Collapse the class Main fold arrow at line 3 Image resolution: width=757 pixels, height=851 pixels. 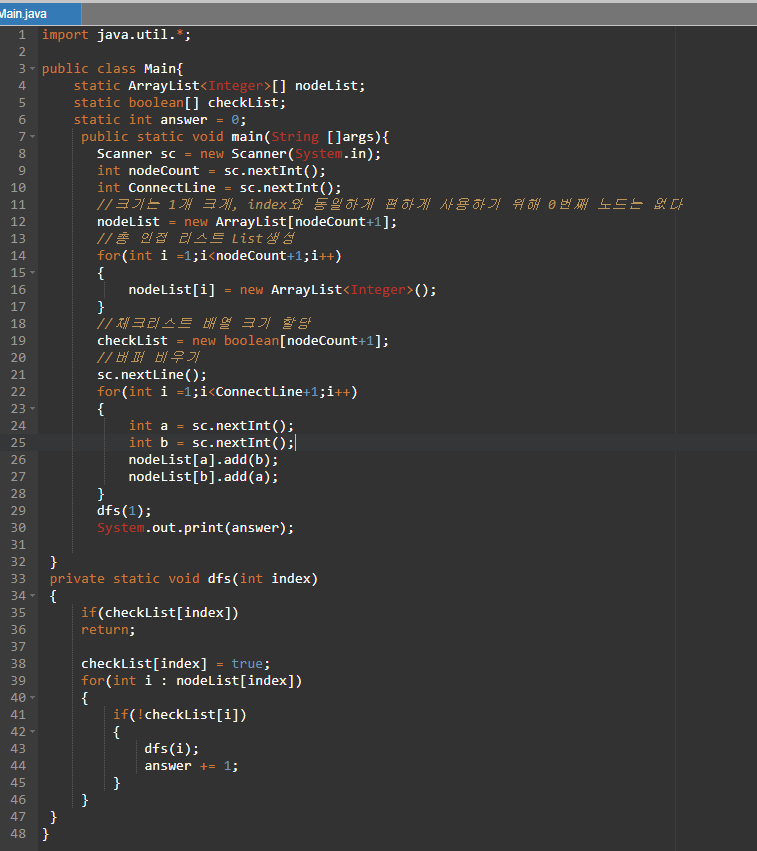click(x=33, y=69)
